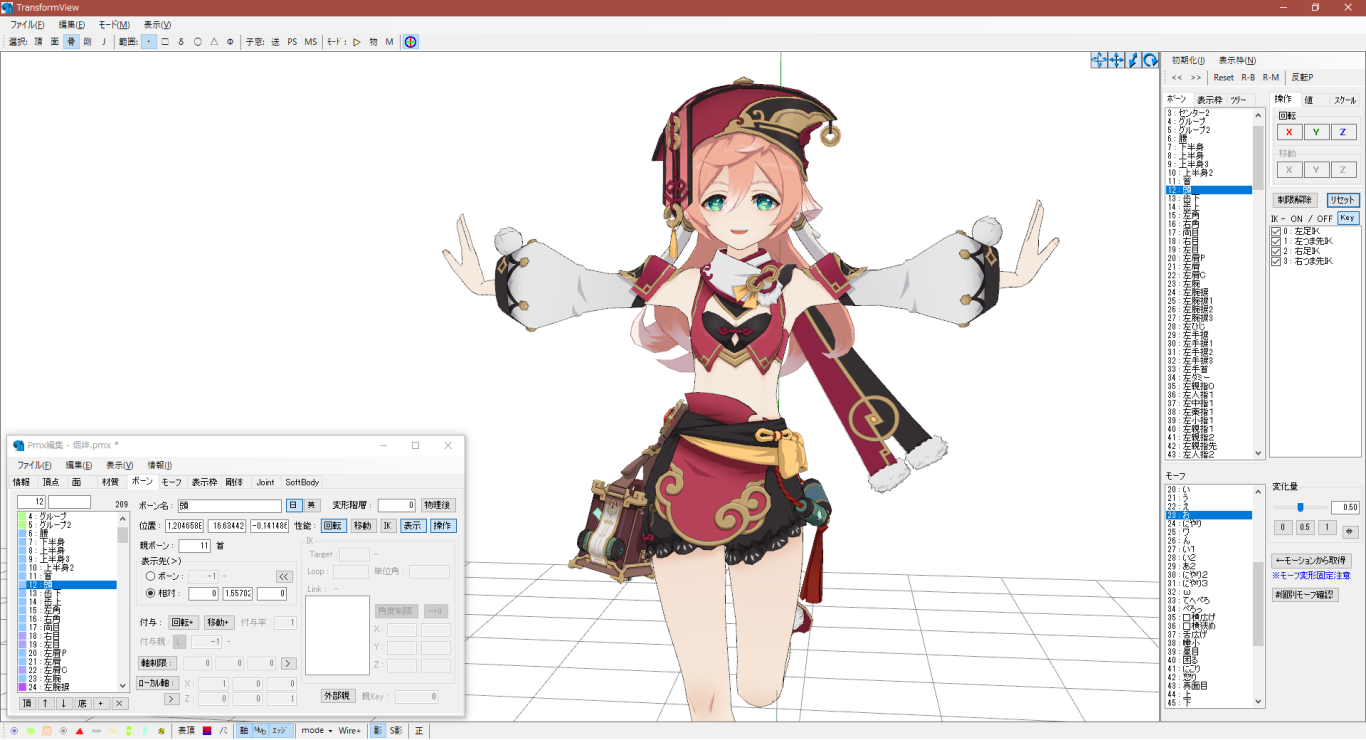The width and height of the screenshot is (1366, 740).
Task: Toggle the 軸 axis display button
Action: point(244,731)
